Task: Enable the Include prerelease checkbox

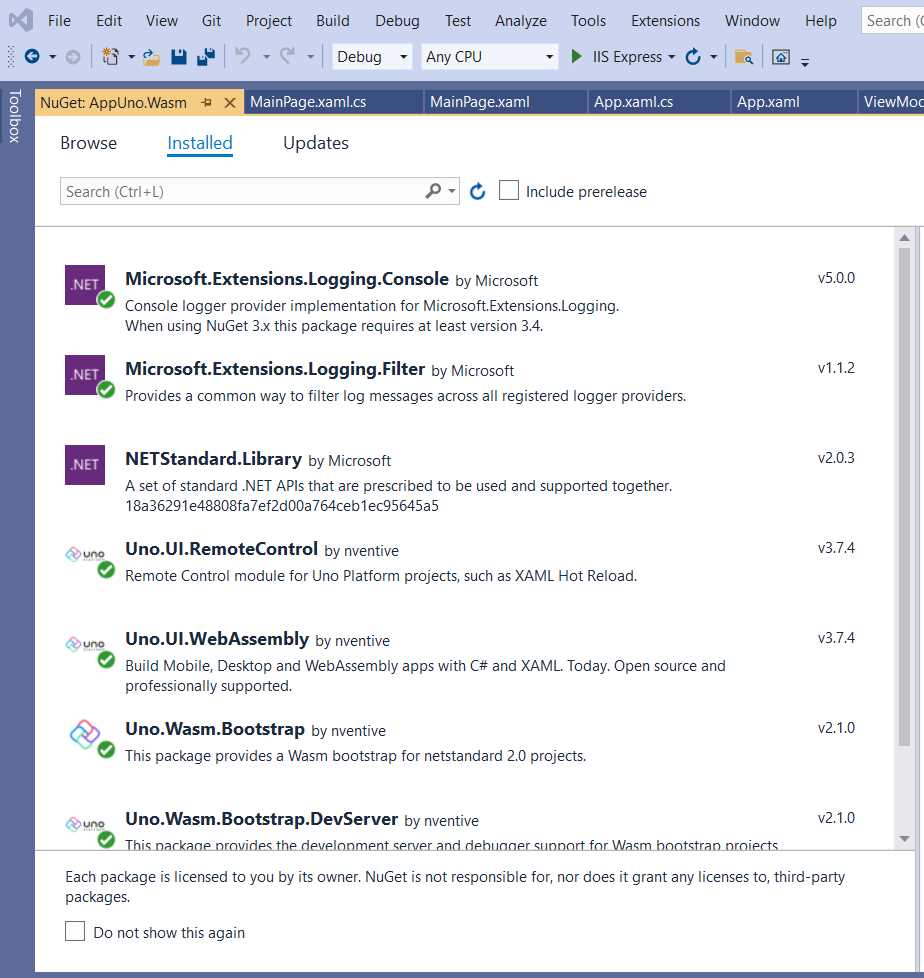Action: (509, 190)
